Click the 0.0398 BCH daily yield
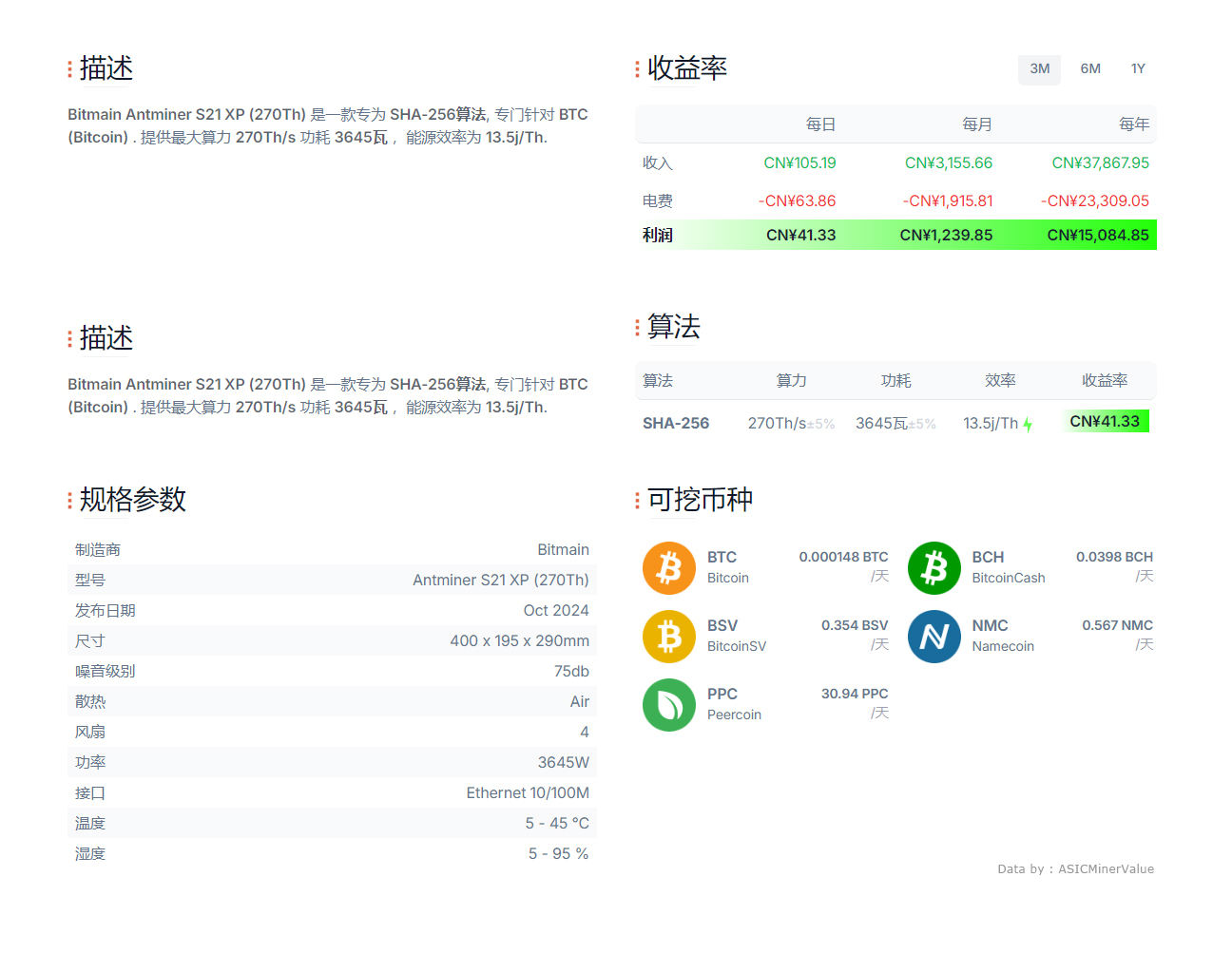Image resolution: width=1232 pixels, height=953 pixels. click(1114, 558)
